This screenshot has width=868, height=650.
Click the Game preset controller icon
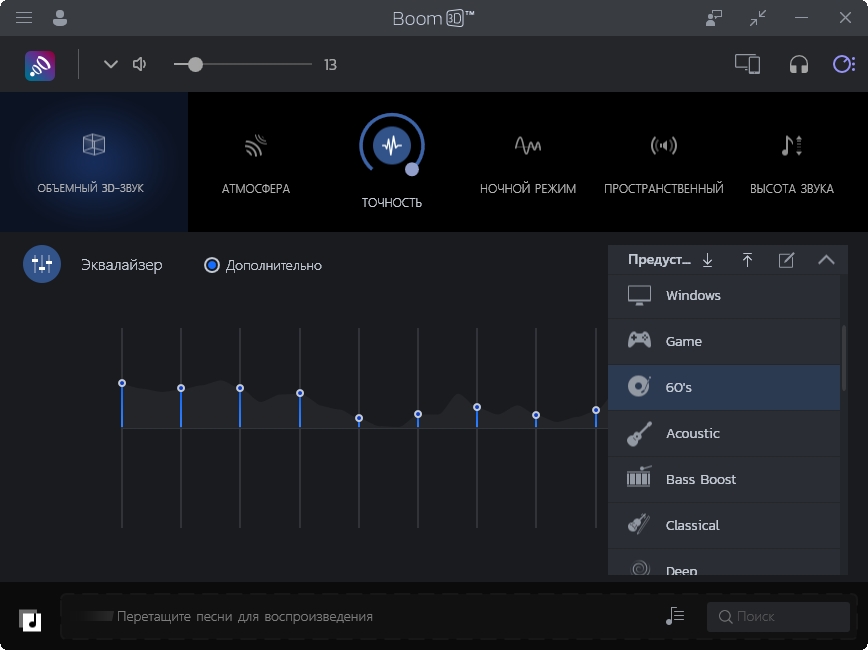[639, 340]
